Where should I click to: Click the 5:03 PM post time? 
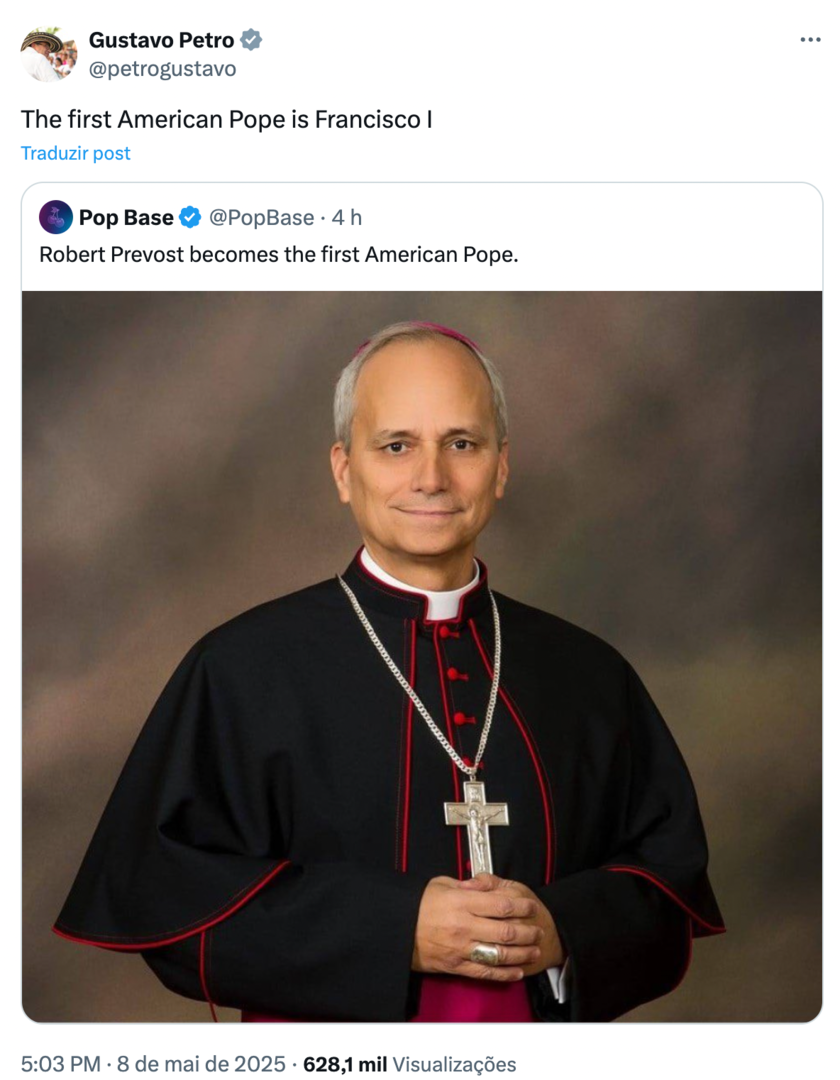pyautogui.click(x=60, y=1064)
